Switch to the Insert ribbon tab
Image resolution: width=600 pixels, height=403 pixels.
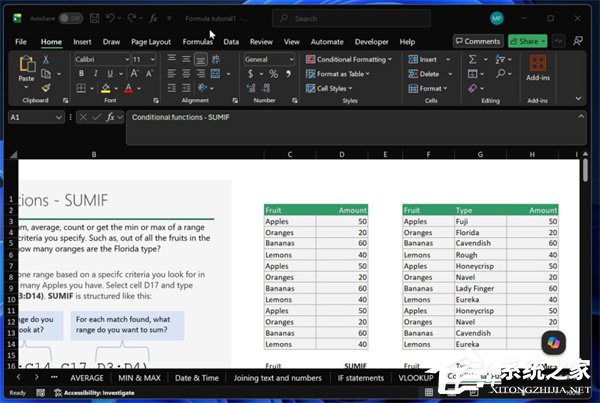(x=82, y=41)
